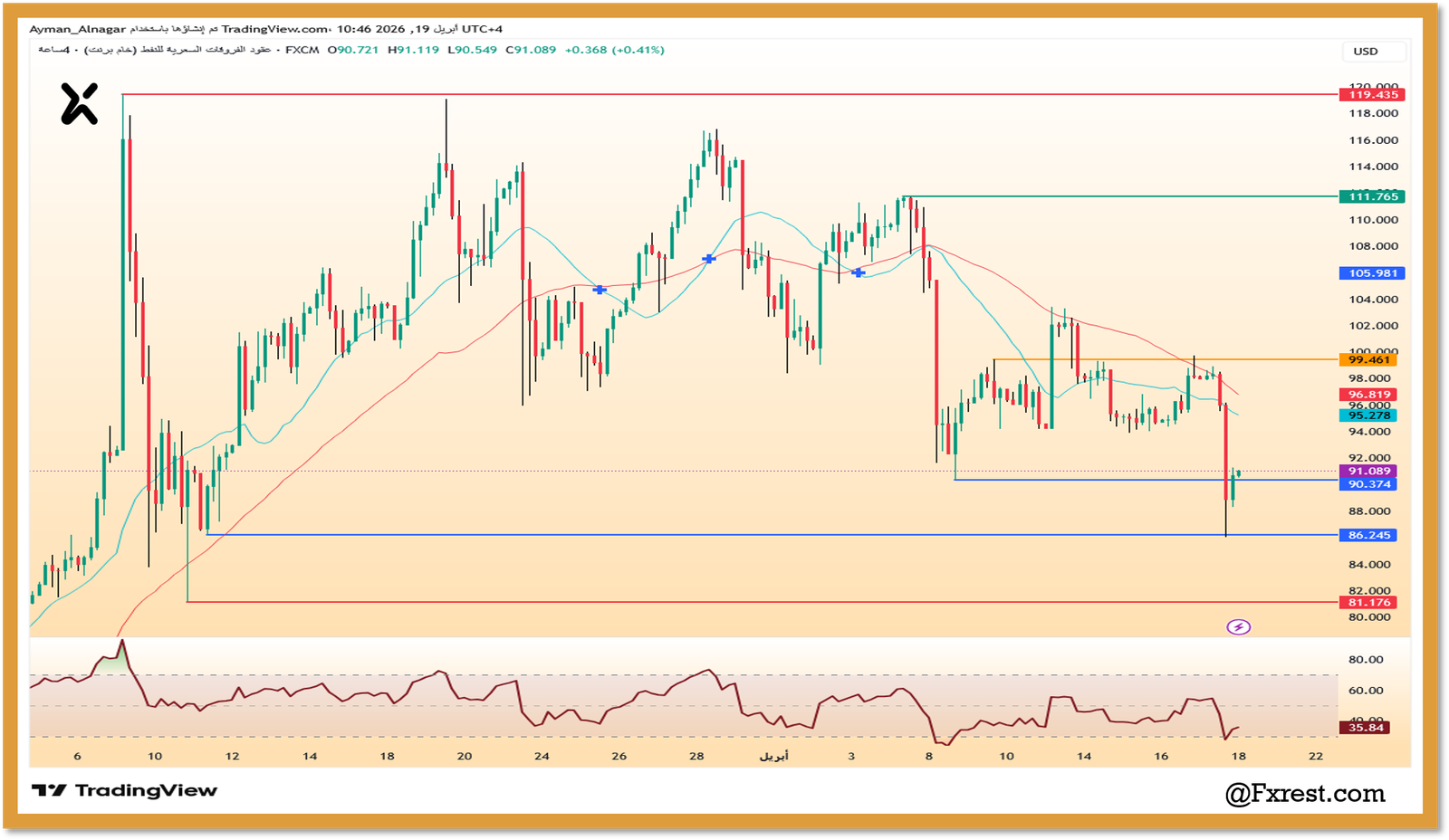Viewport: 1449px width, 840px height.
Task: Click the purple lightning bolt icon
Action: point(1238,627)
